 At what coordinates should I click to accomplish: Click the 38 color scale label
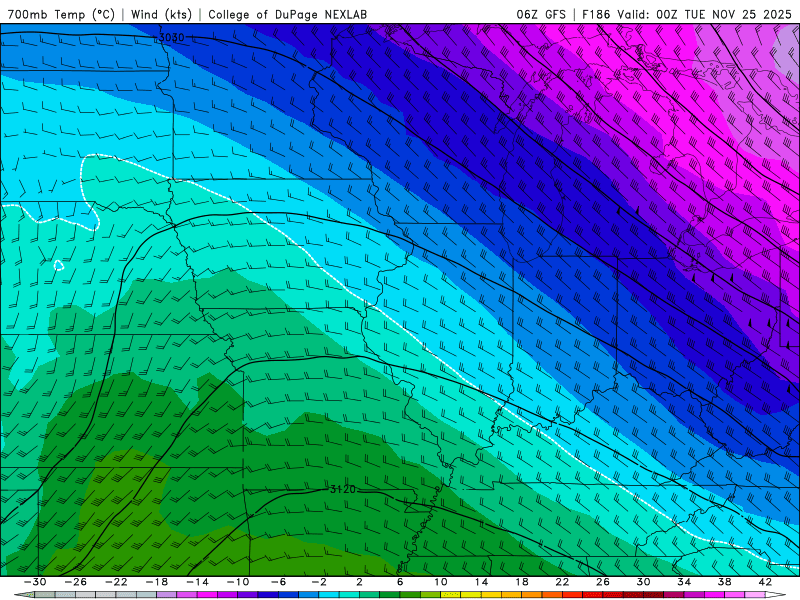[724, 582]
